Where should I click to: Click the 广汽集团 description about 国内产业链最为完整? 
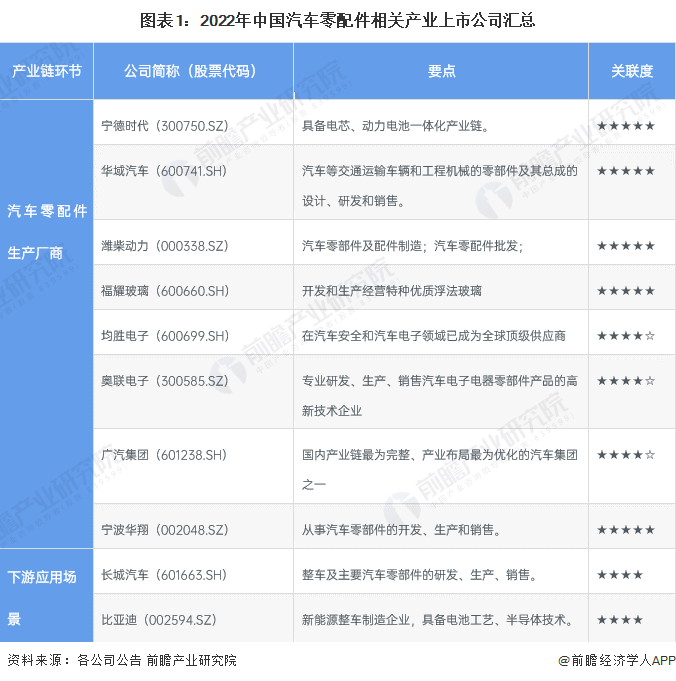(x=440, y=470)
